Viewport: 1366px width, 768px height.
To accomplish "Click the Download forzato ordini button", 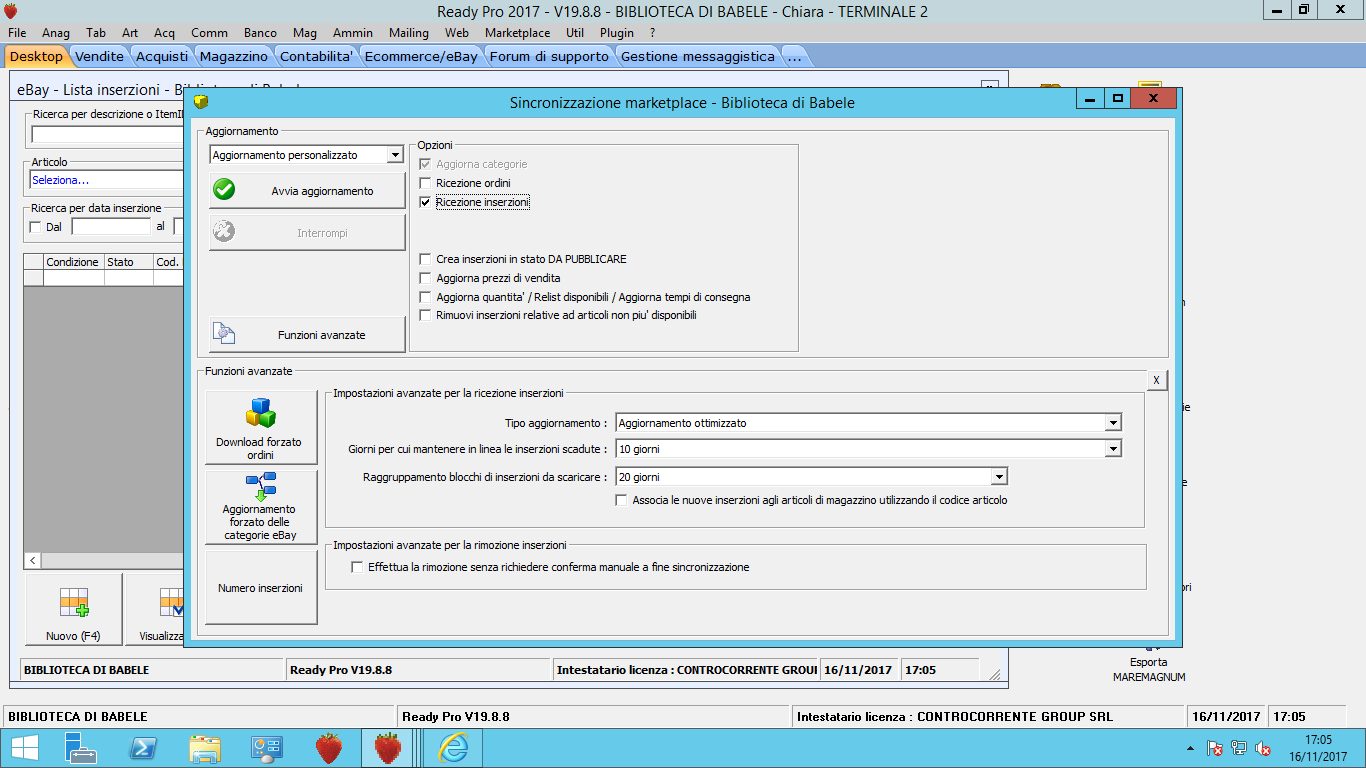I will 261,428.
